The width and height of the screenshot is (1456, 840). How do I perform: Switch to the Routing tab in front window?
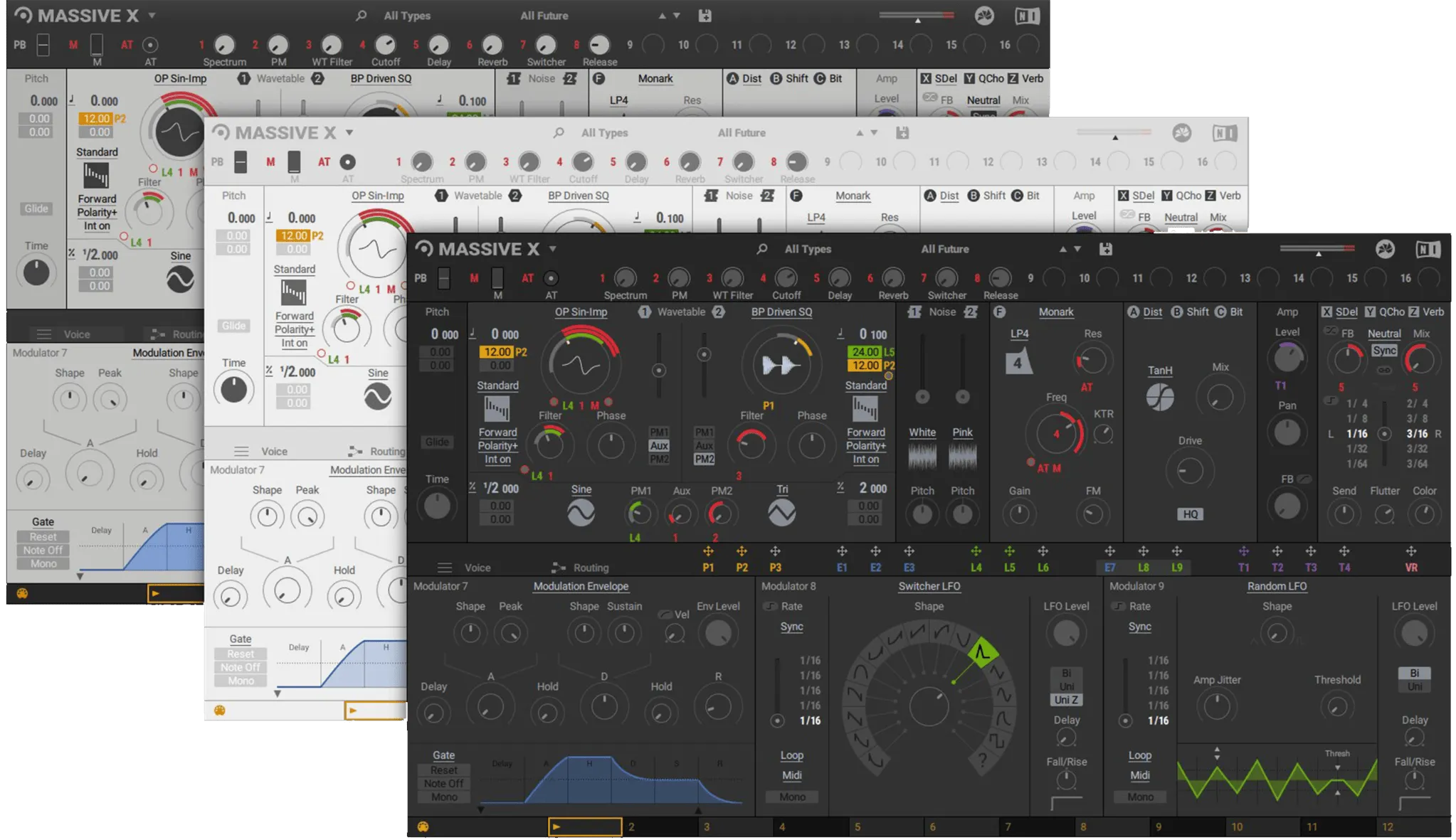(x=591, y=568)
